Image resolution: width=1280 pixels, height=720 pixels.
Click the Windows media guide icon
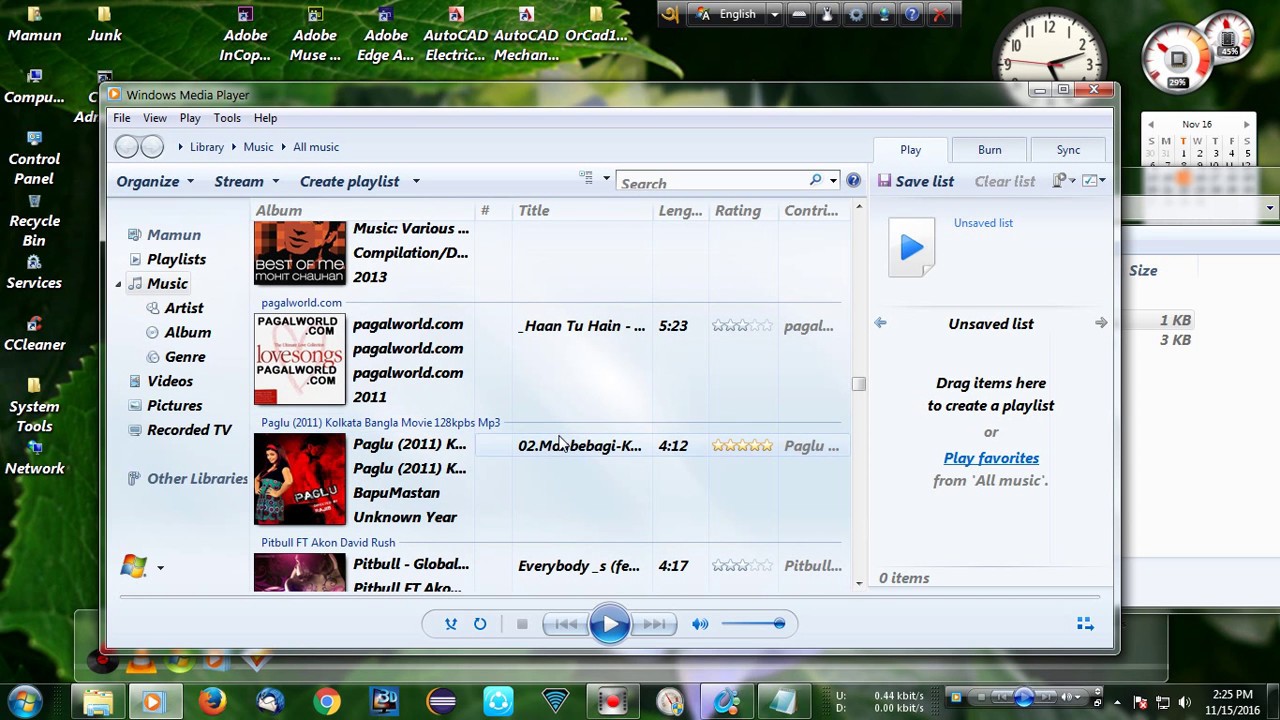coord(133,567)
